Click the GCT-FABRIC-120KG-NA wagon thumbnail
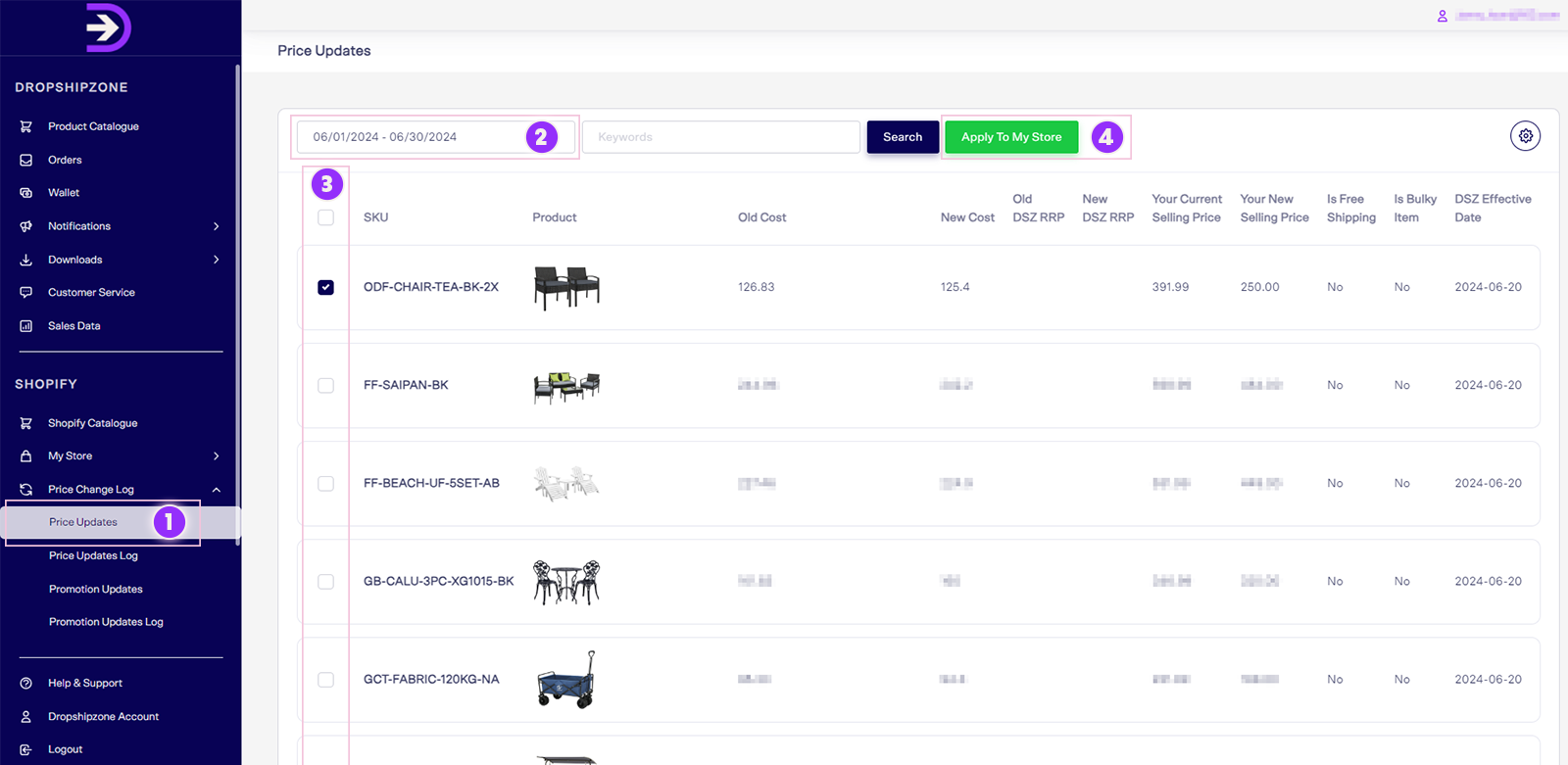 (x=566, y=680)
